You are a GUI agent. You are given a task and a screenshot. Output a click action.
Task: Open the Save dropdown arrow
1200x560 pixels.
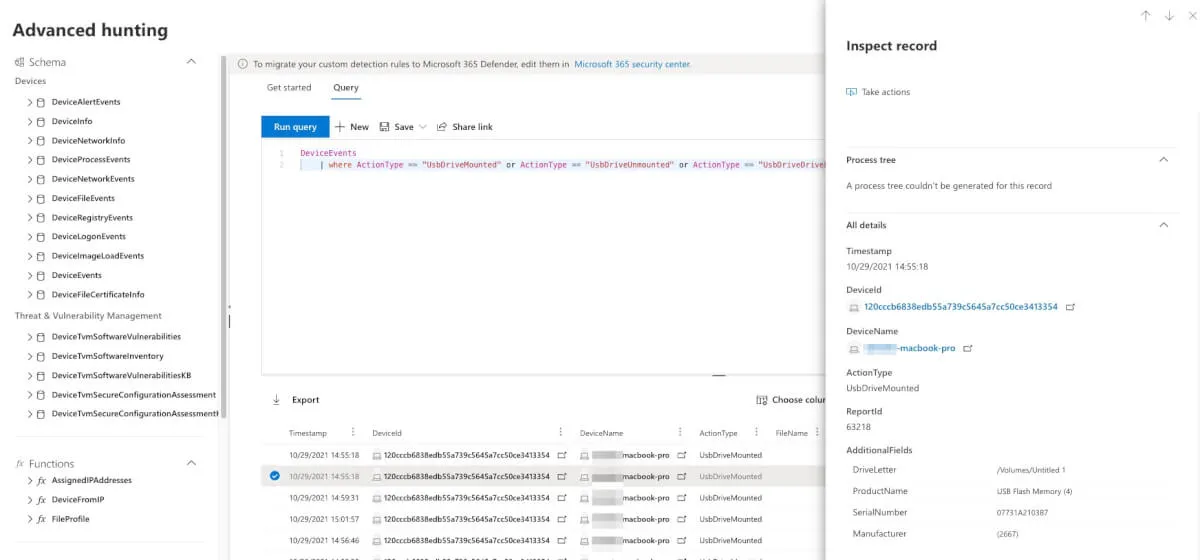pos(423,127)
